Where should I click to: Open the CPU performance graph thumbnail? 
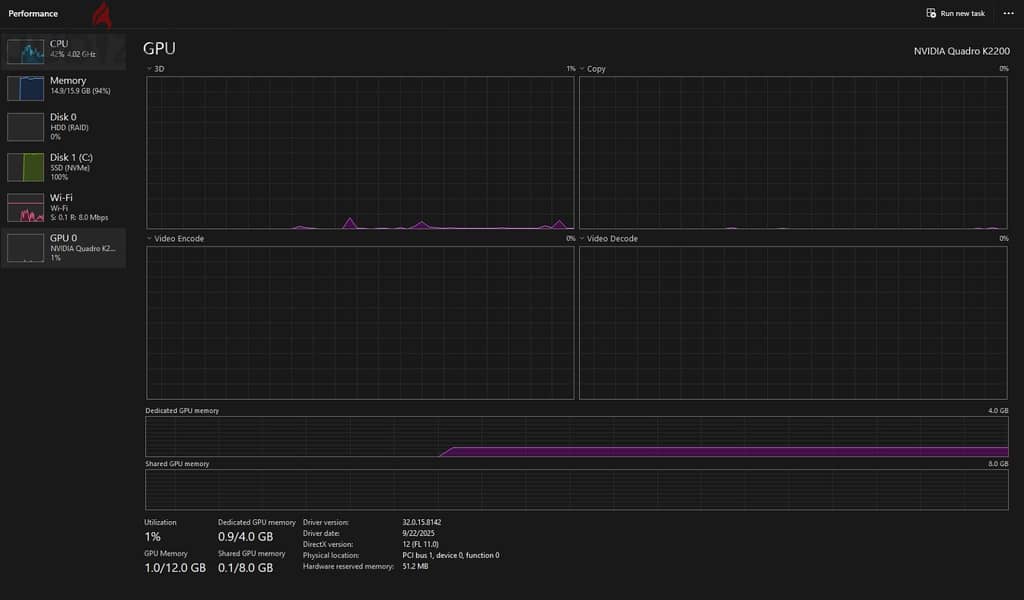(x=25, y=51)
